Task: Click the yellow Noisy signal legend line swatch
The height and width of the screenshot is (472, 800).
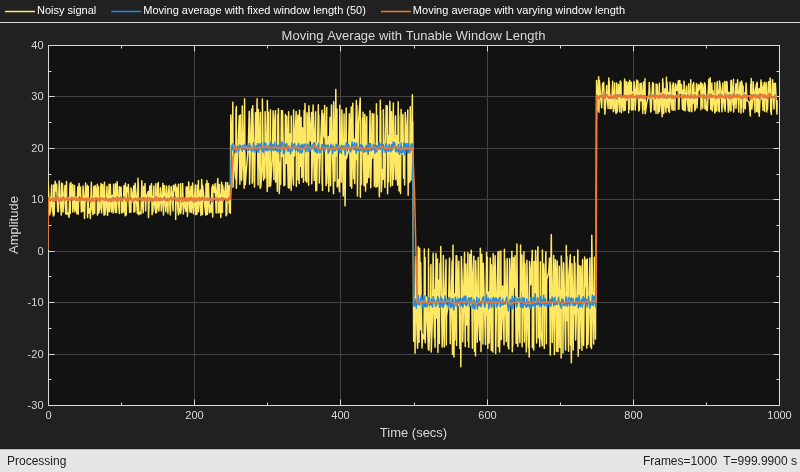Action: coord(21,11)
